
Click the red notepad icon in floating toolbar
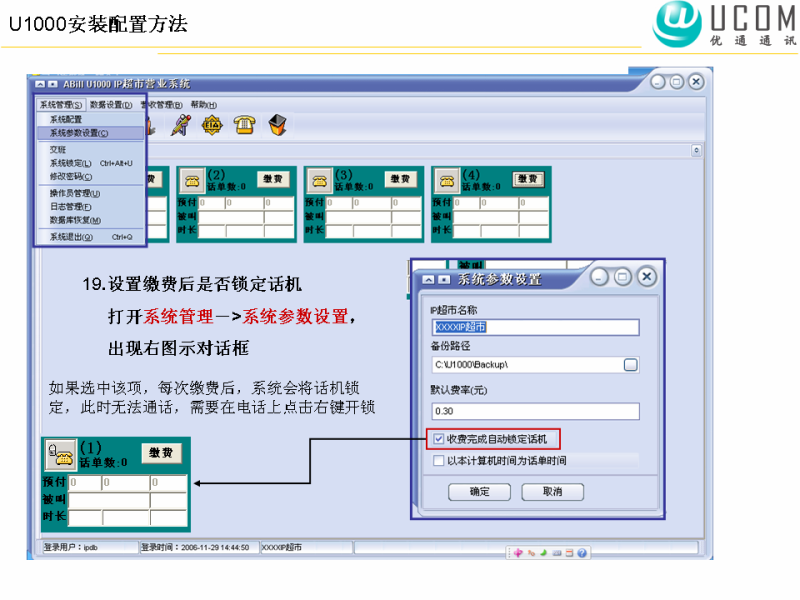(x=569, y=553)
